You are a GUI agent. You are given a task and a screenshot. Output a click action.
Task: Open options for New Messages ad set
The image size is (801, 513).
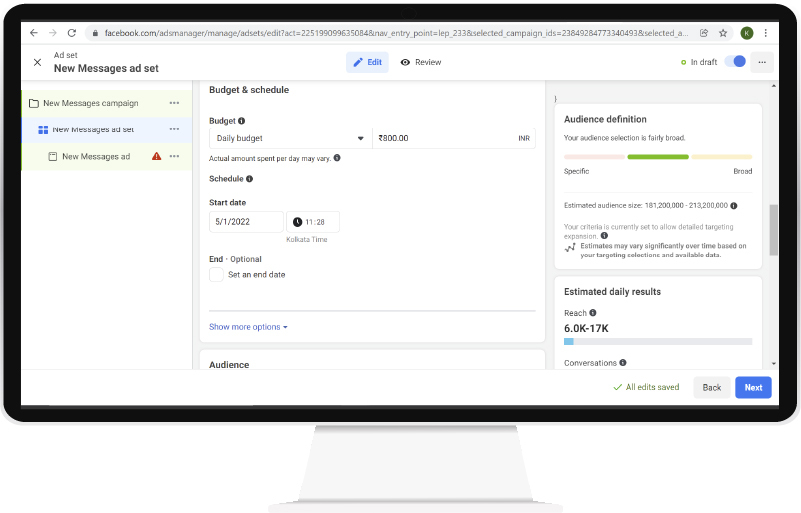click(174, 129)
